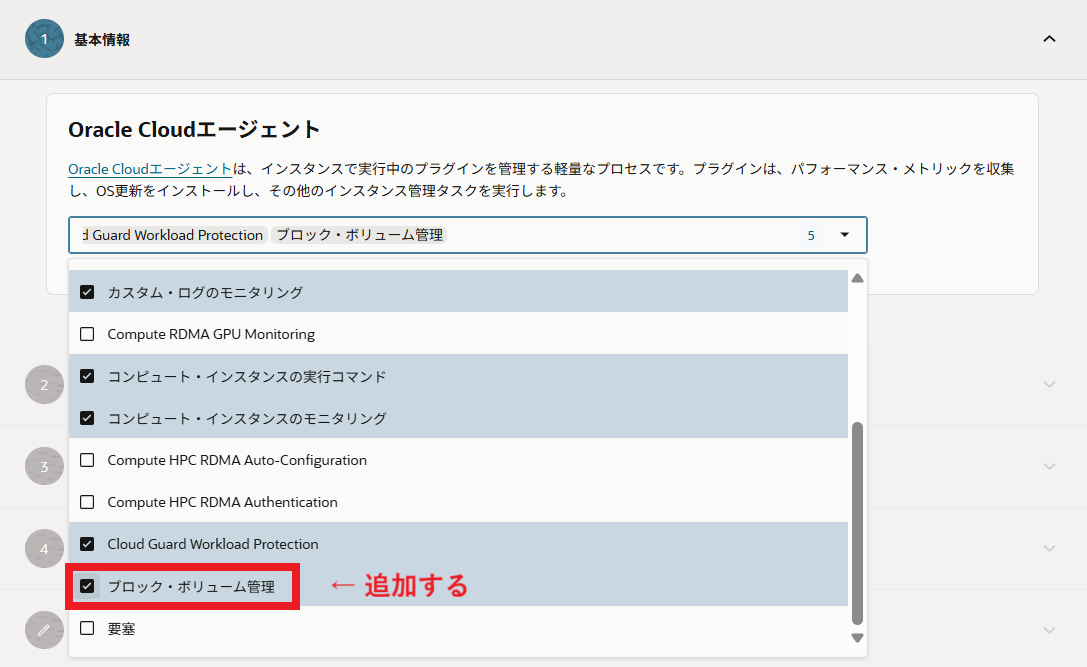Click scrollbar up arrow in plugin list
This screenshot has width=1087, height=667.
click(858, 278)
